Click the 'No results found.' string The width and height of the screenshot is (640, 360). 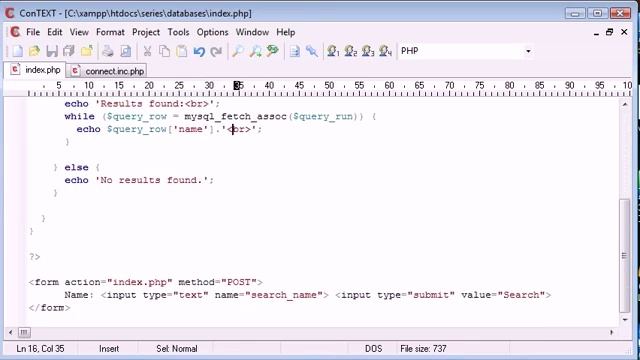point(151,180)
